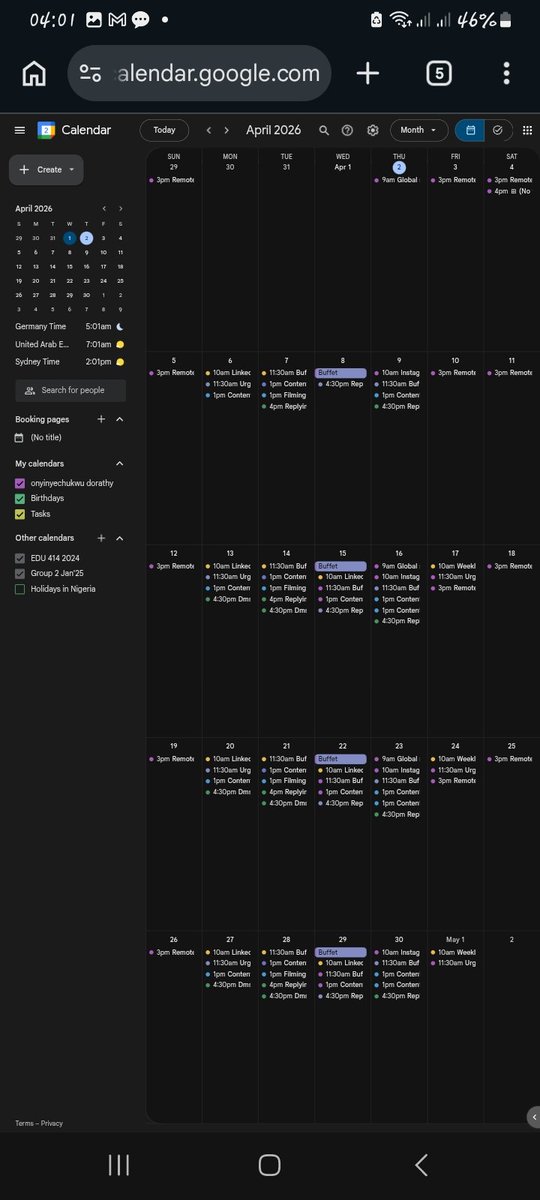Viewport: 540px width, 1200px height.
Task: Open the Buffet event on April 29
Action: [342, 952]
